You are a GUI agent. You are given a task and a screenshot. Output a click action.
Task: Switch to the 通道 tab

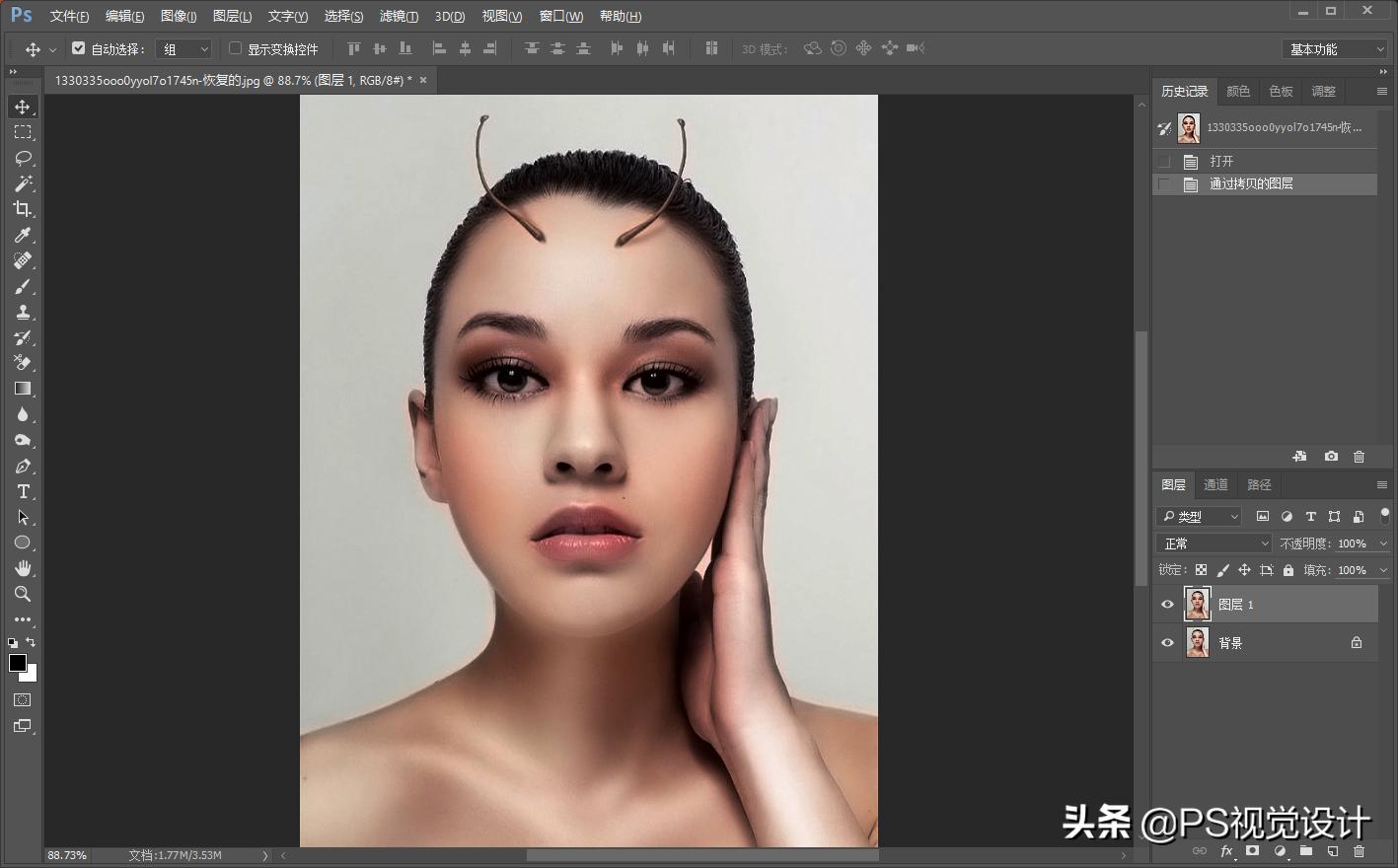click(1214, 484)
